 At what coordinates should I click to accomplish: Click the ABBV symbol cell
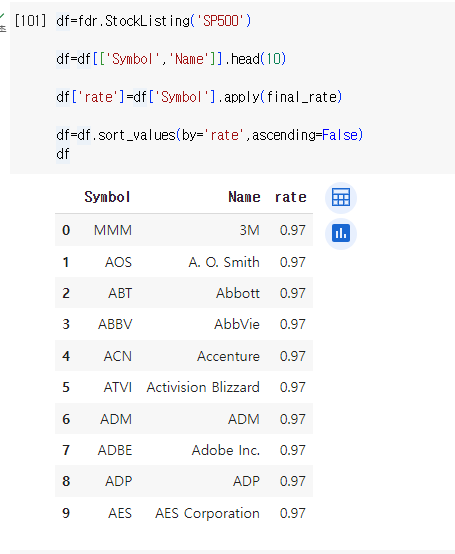coord(115,324)
